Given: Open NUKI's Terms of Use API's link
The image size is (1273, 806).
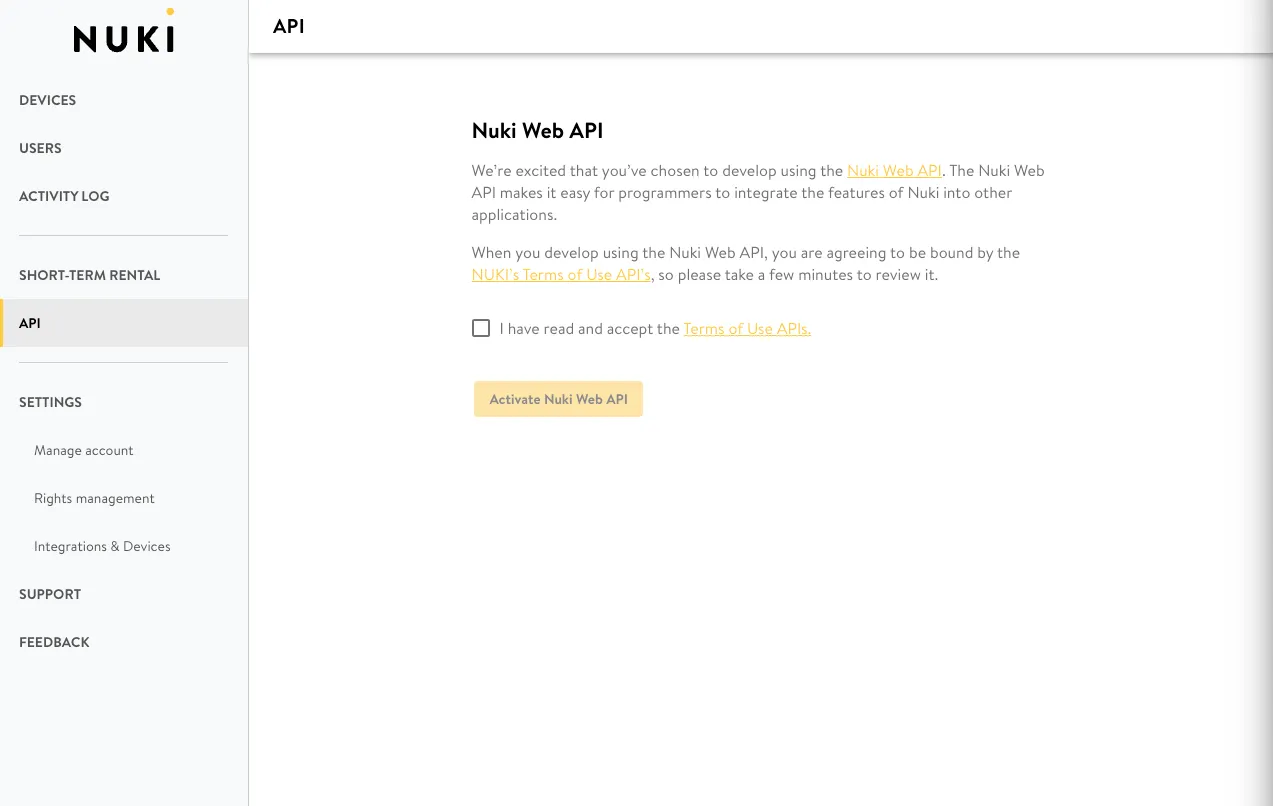Looking at the screenshot, I should coord(562,275).
